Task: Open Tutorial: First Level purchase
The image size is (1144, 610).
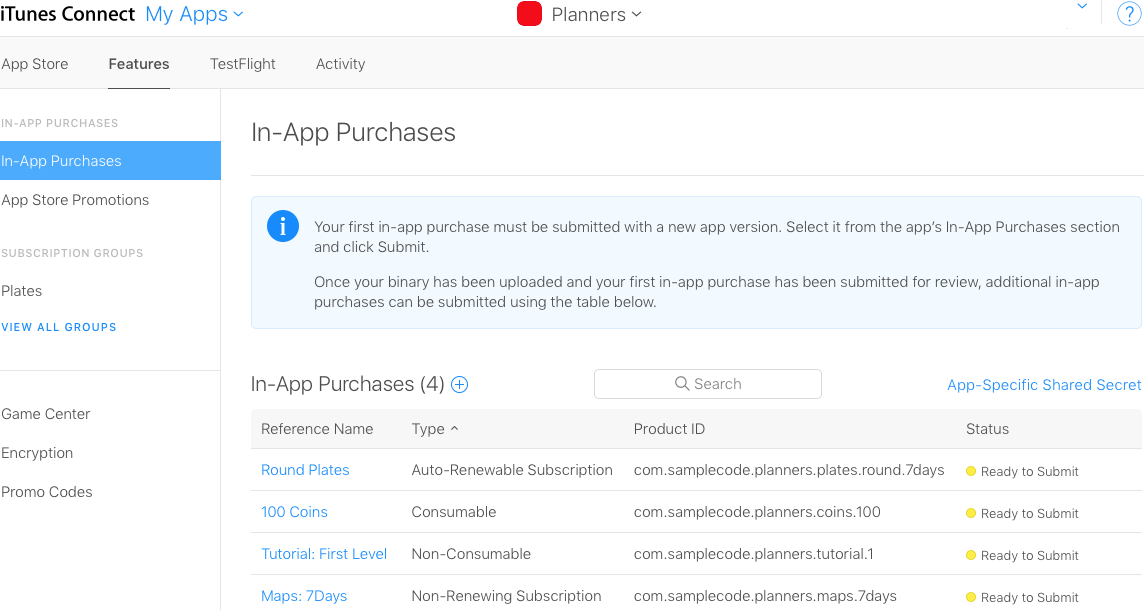Action: (x=324, y=554)
